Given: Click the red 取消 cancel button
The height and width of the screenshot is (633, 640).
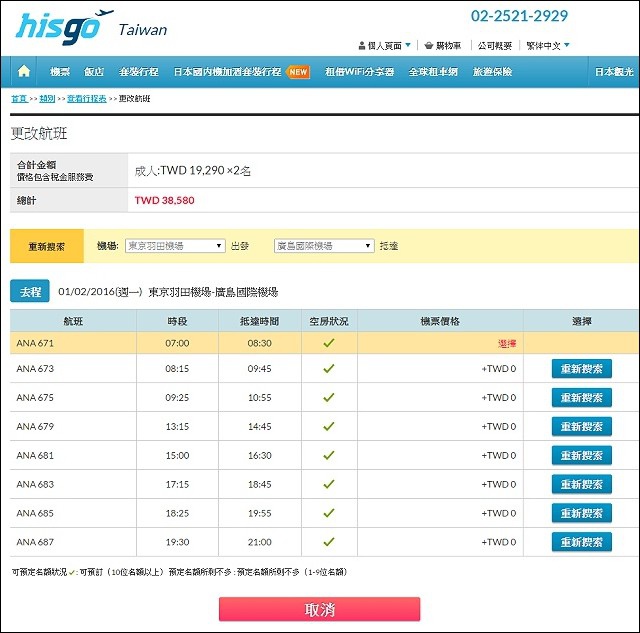Looking at the screenshot, I should pyautogui.click(x=320, y=609).
